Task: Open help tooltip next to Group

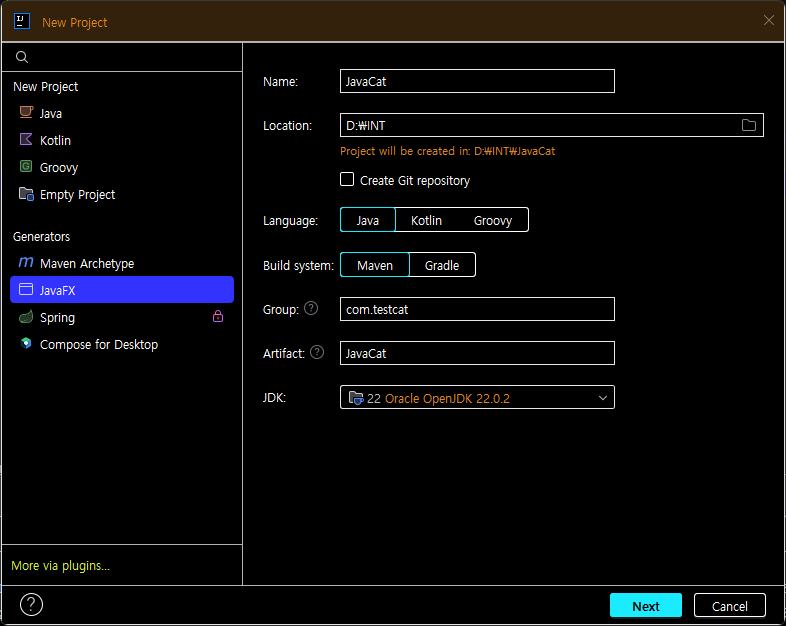Action: pyautogui.click(x=311, y=308)
